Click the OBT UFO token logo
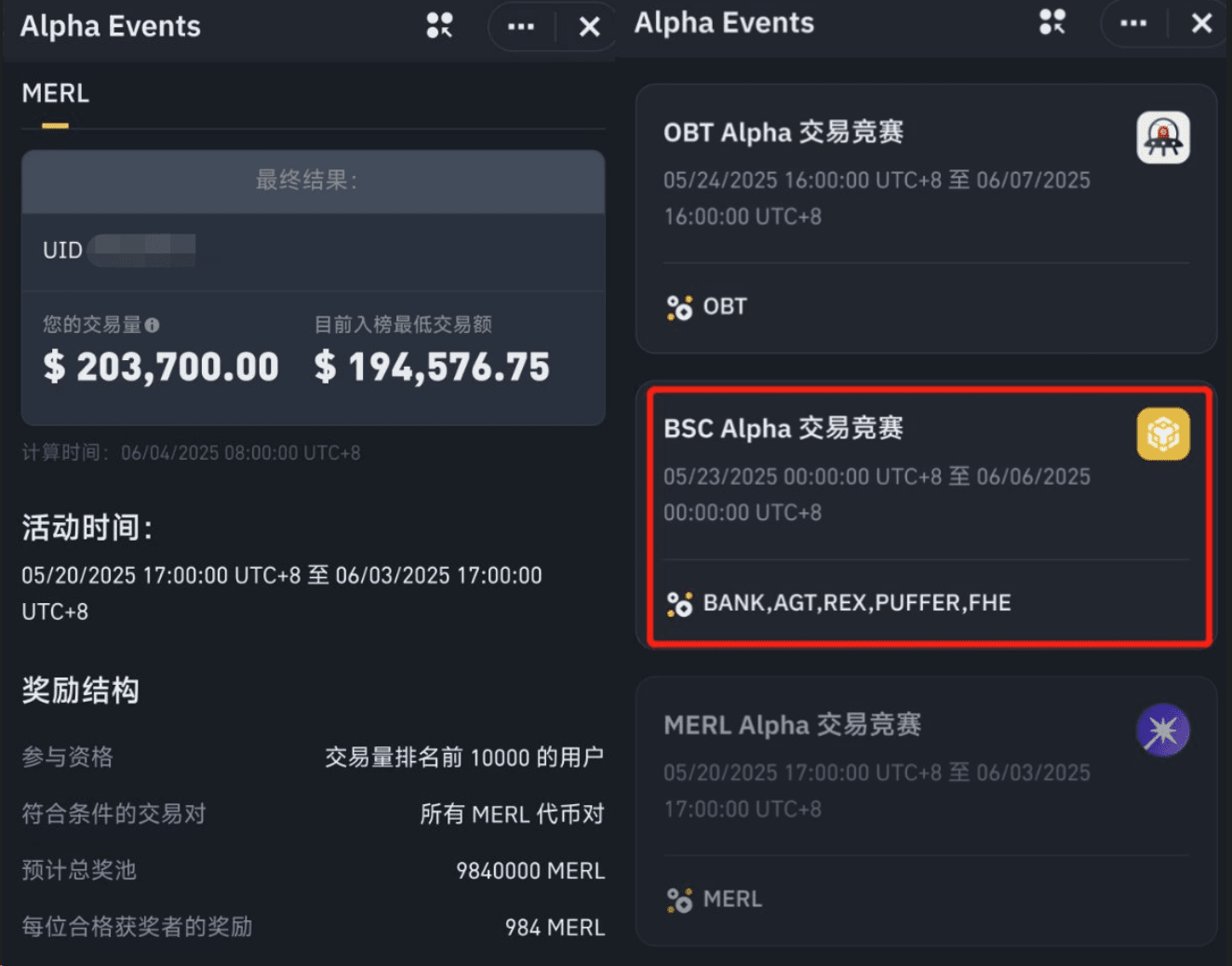Image resolution: width=1232 pixels, height=966 pixels. (x=1163, y=138)
